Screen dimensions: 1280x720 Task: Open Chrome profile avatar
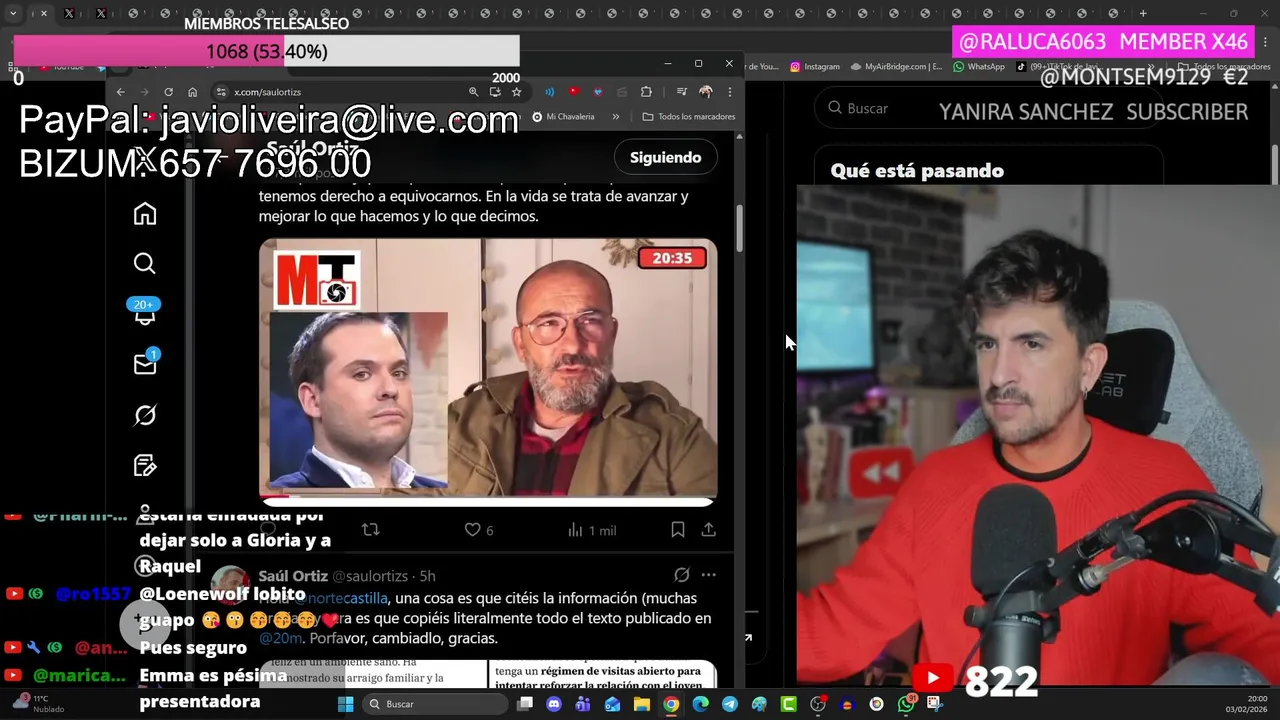tap(706, 92)
